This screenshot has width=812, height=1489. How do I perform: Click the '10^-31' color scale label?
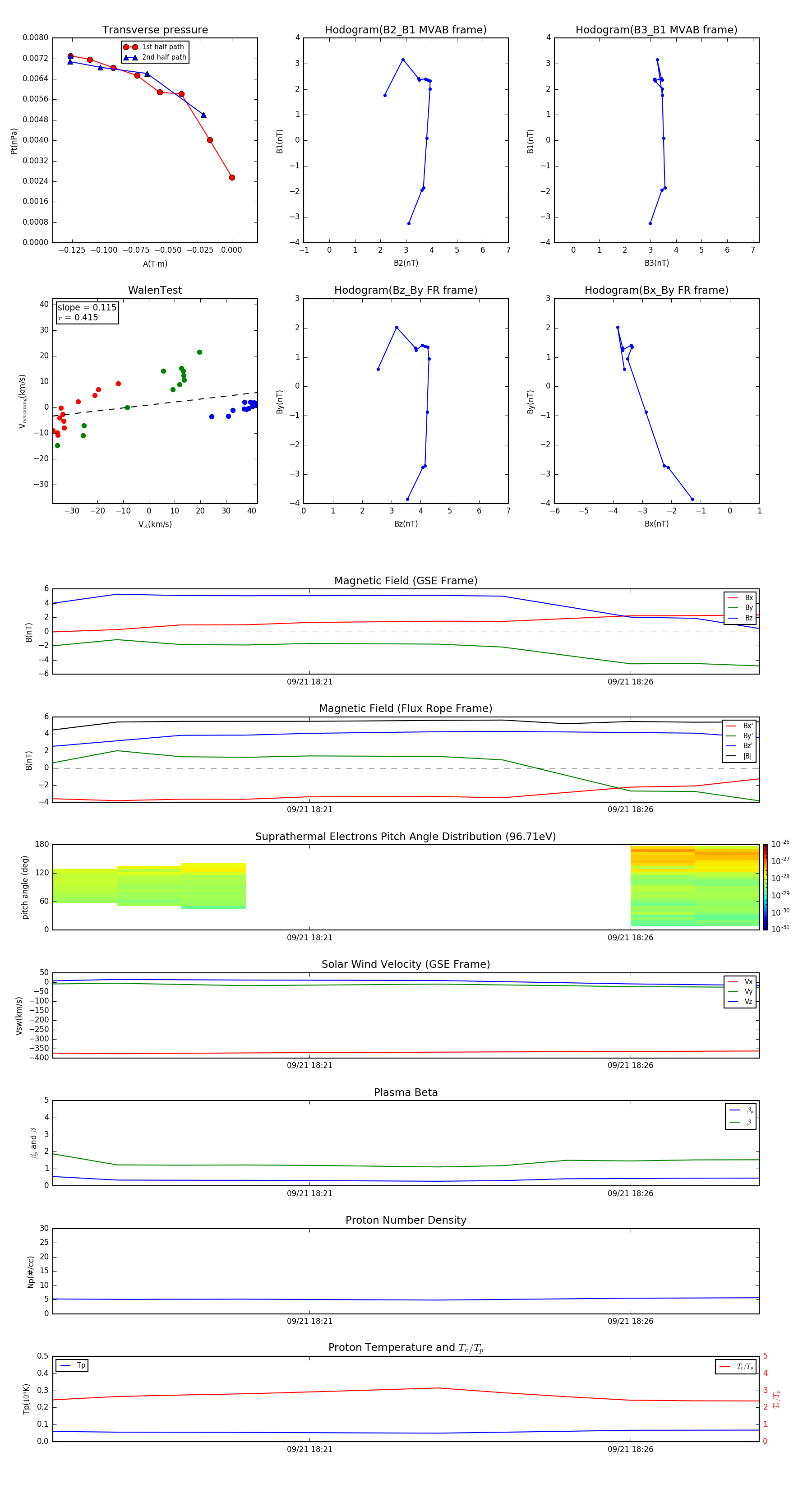click(x=780, y=929)
